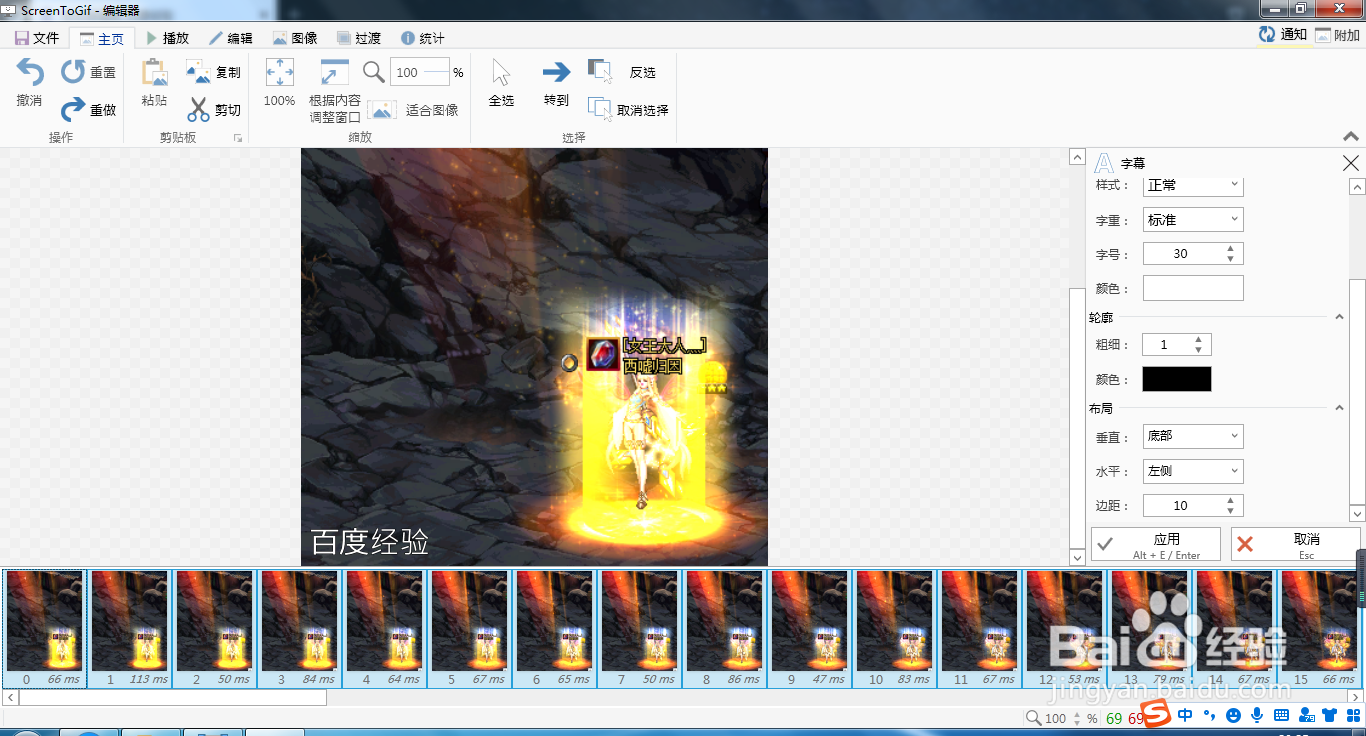1366x736 pixels.
Task: Click the Select All (全选) cursor icon
Action: click(501, 73)
